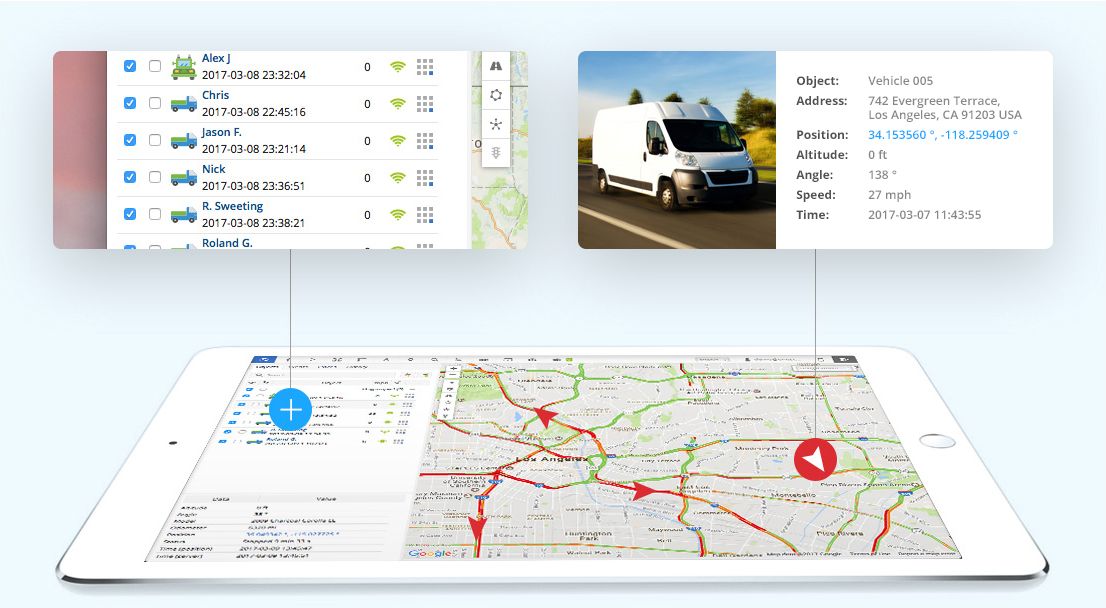The height and width of the screenshot is (608, 1106).
Task: Open the grid menu icon for Alex J
Action: tap(425, 67)
